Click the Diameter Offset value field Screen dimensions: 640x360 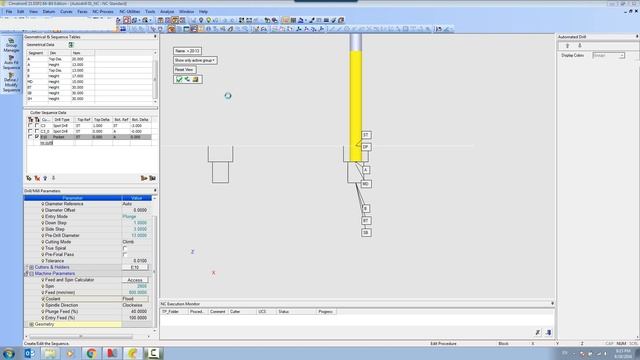coord(136,210)
